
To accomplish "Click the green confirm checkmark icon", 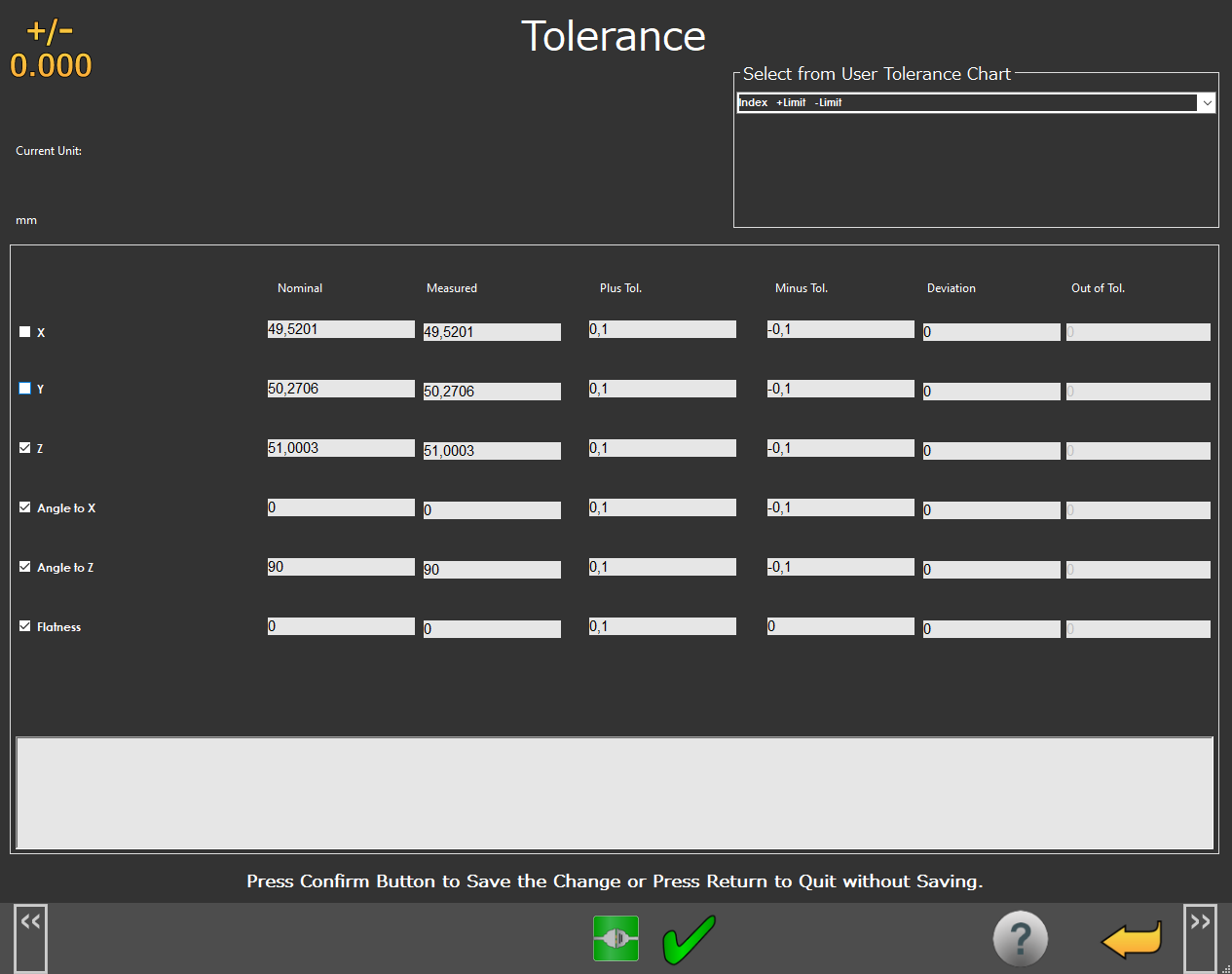I will point(689,939).
